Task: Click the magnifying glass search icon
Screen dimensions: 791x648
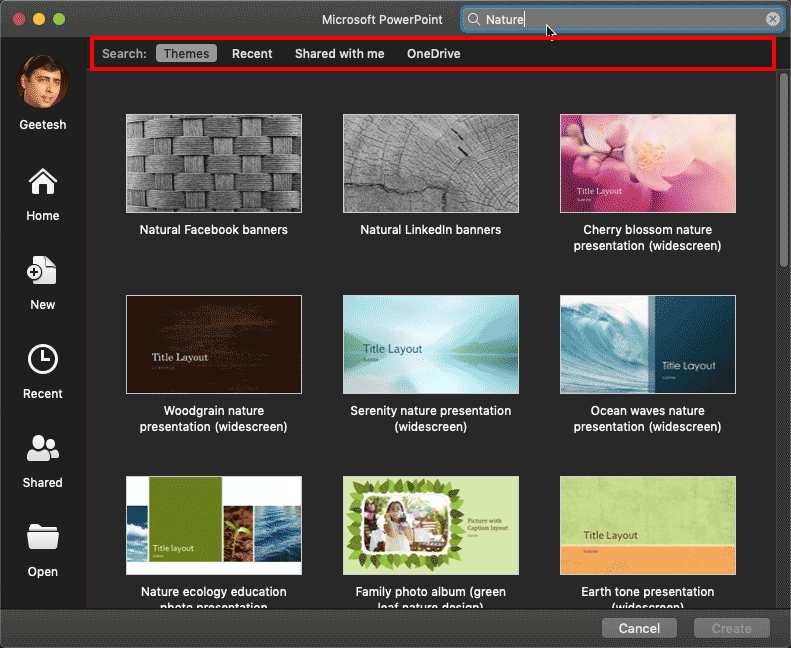Action: pyautogui.click(x=474, y=19)
